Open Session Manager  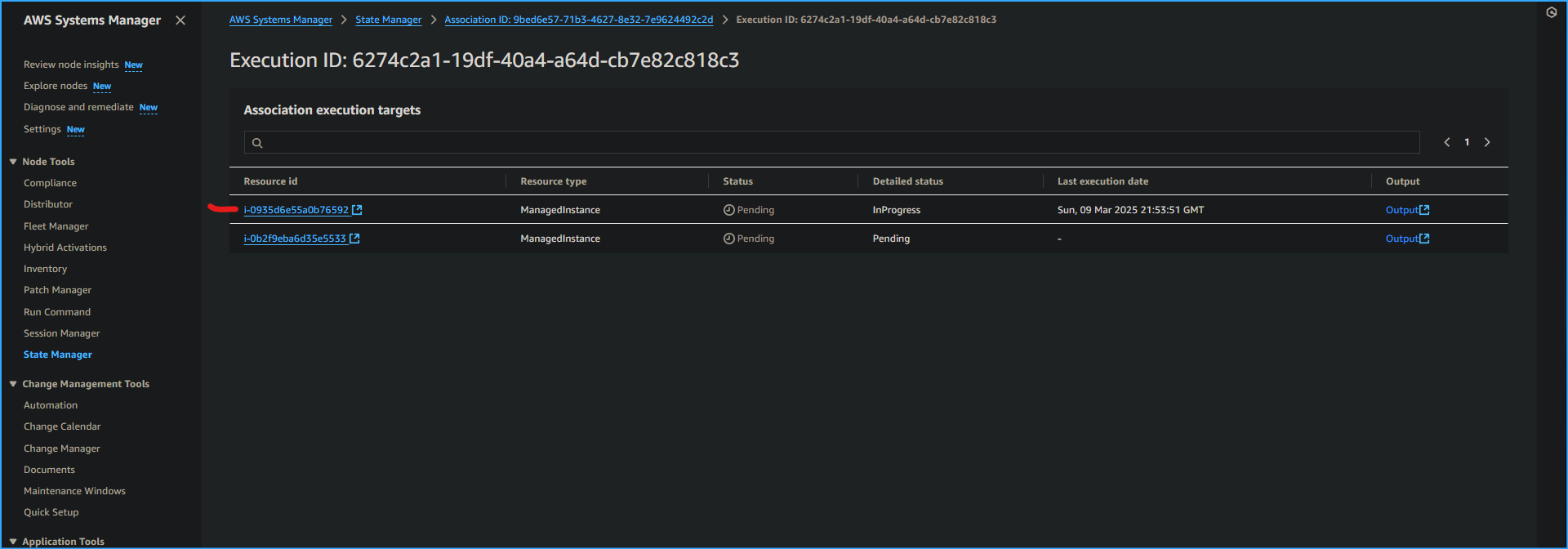[61, 333]
